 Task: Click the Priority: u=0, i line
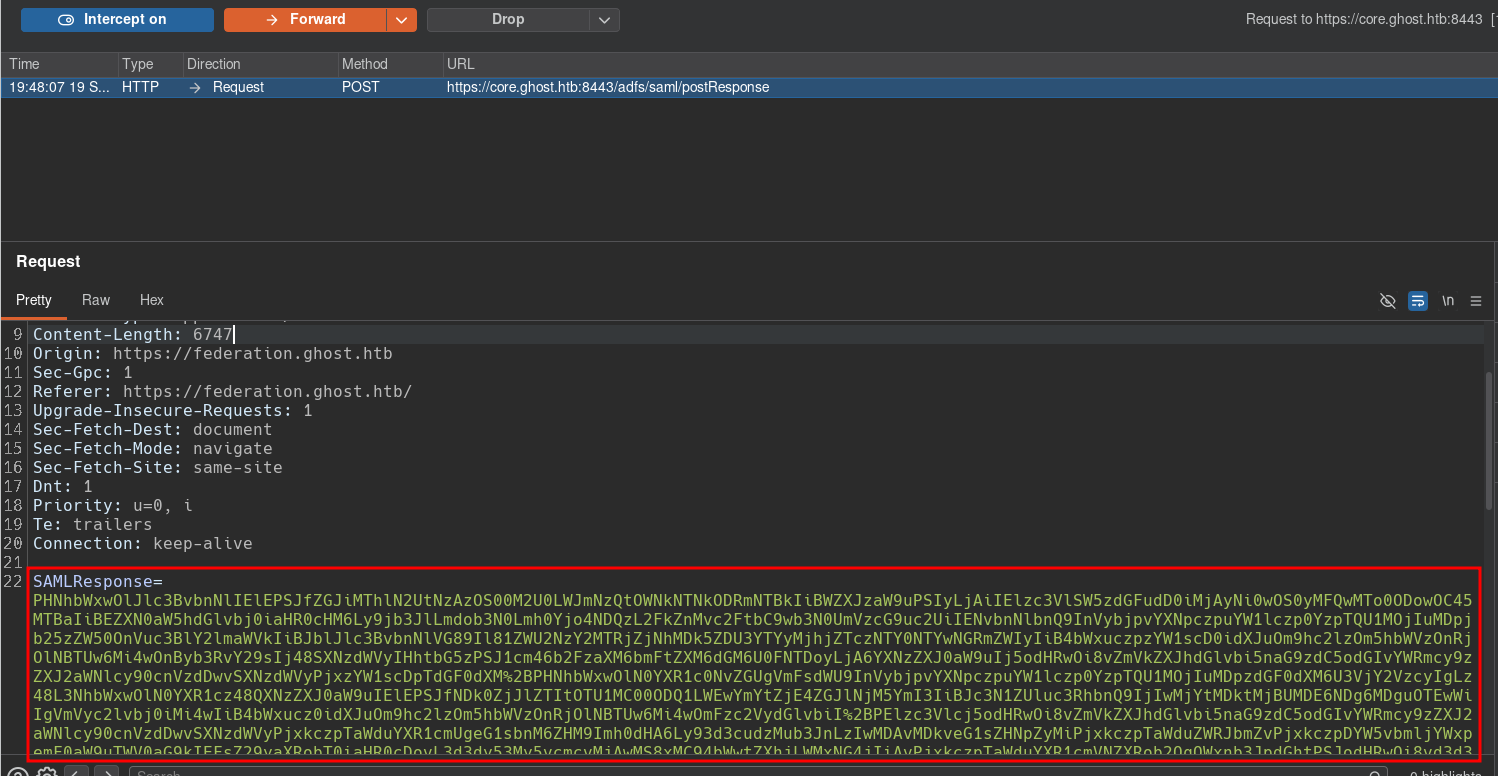(113, 506)
